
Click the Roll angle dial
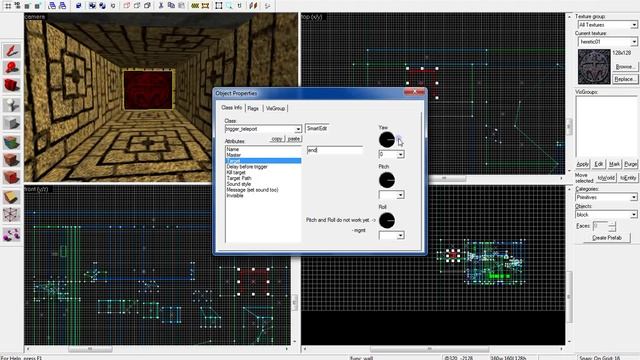(387, 220)
